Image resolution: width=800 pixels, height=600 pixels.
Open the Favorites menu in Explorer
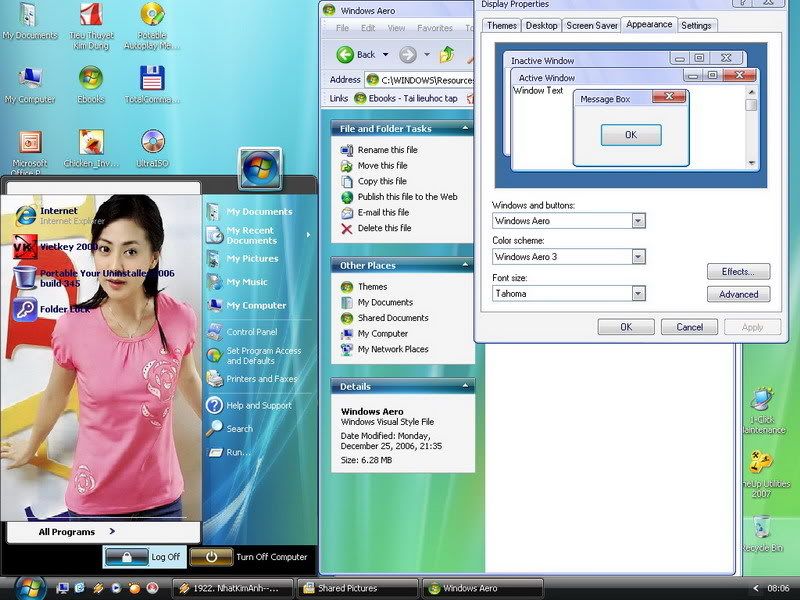(x=434, y=28)
